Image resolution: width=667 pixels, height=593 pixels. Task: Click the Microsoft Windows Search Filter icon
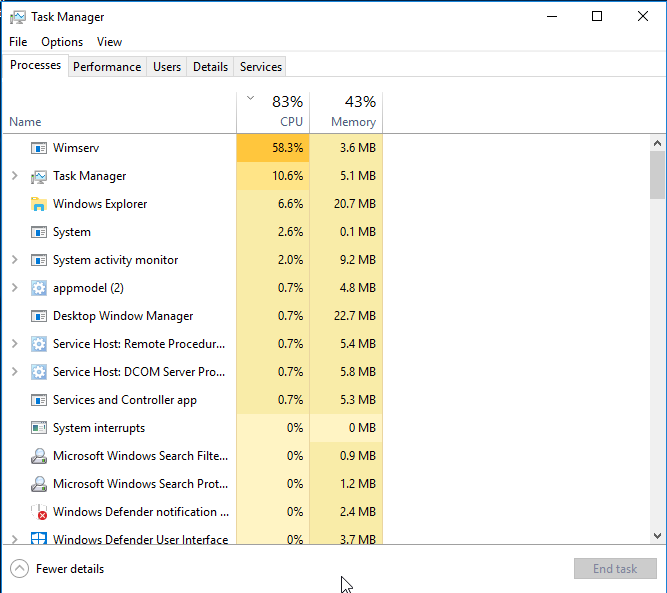click(x=39, y=456)
